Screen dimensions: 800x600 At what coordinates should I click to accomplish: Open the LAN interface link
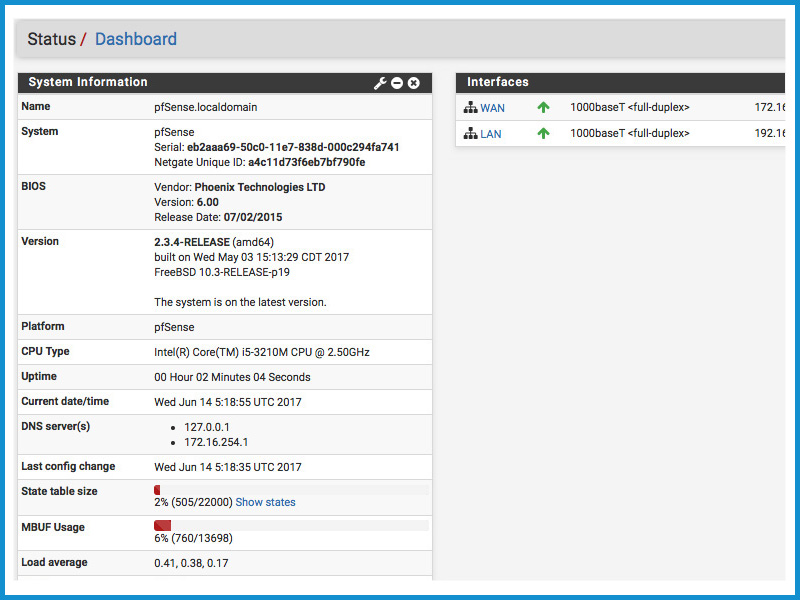click(x=491, y=134)
